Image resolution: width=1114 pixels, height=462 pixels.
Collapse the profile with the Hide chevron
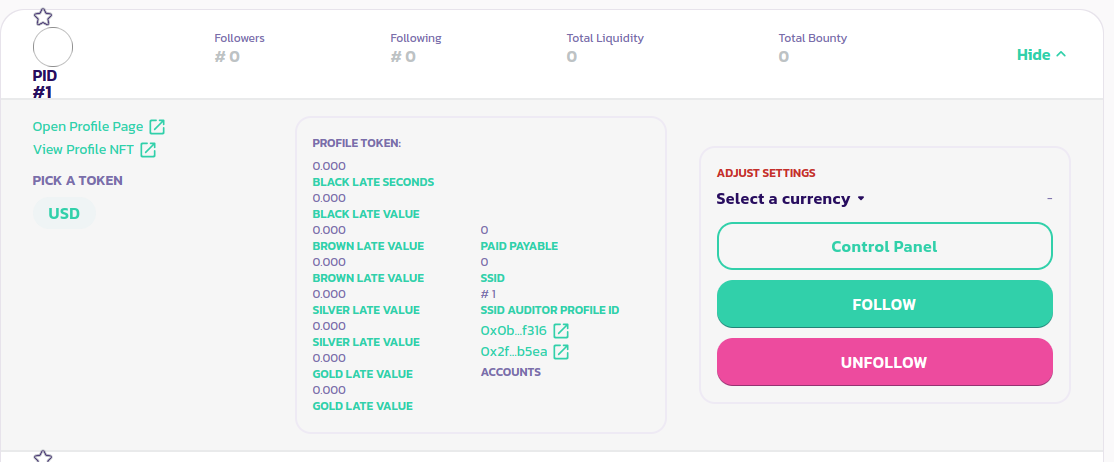(x=1041, y=55)
